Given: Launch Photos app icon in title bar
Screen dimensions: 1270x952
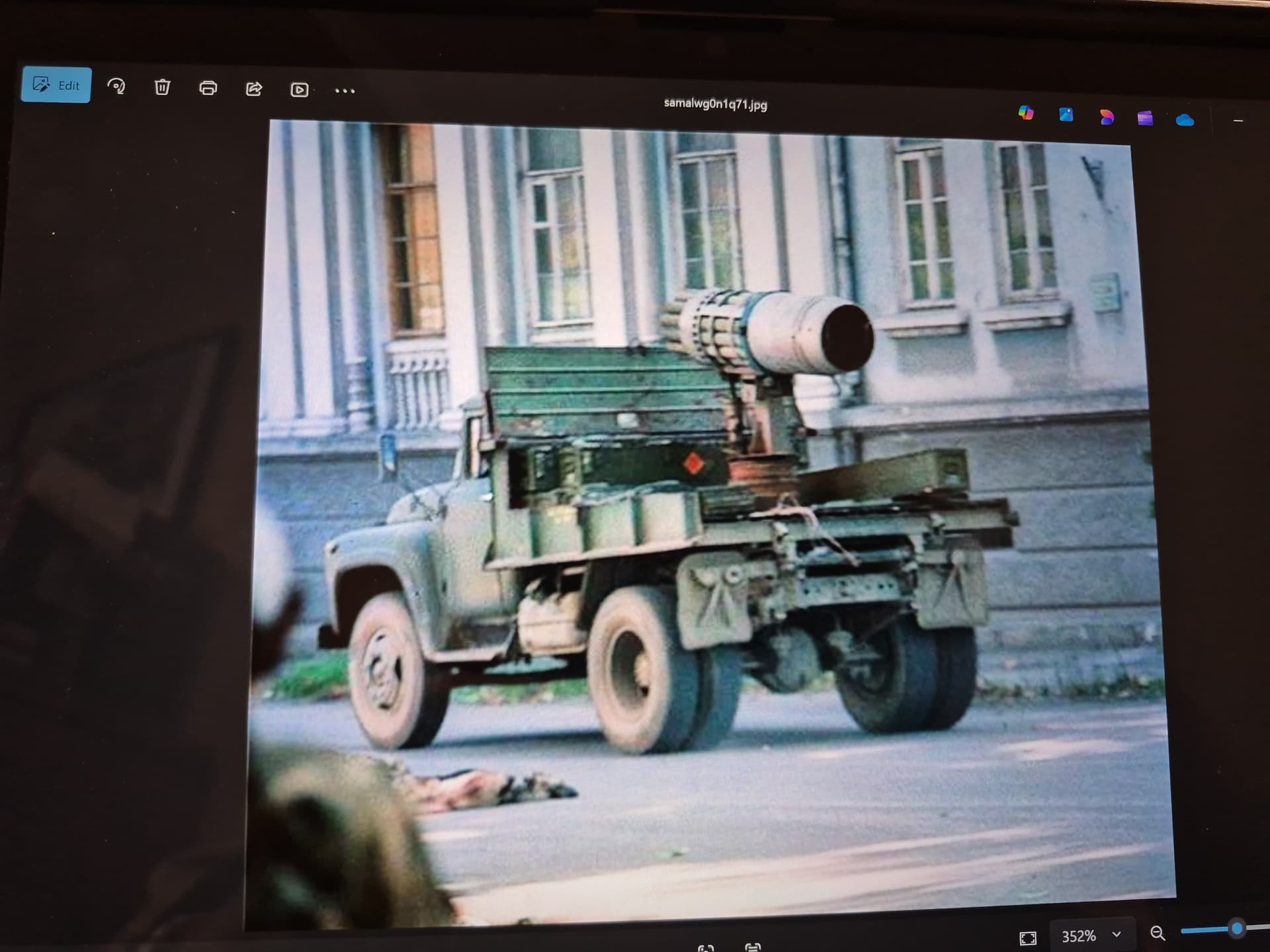Looking at the screenshot, I should pos(1066,114).
